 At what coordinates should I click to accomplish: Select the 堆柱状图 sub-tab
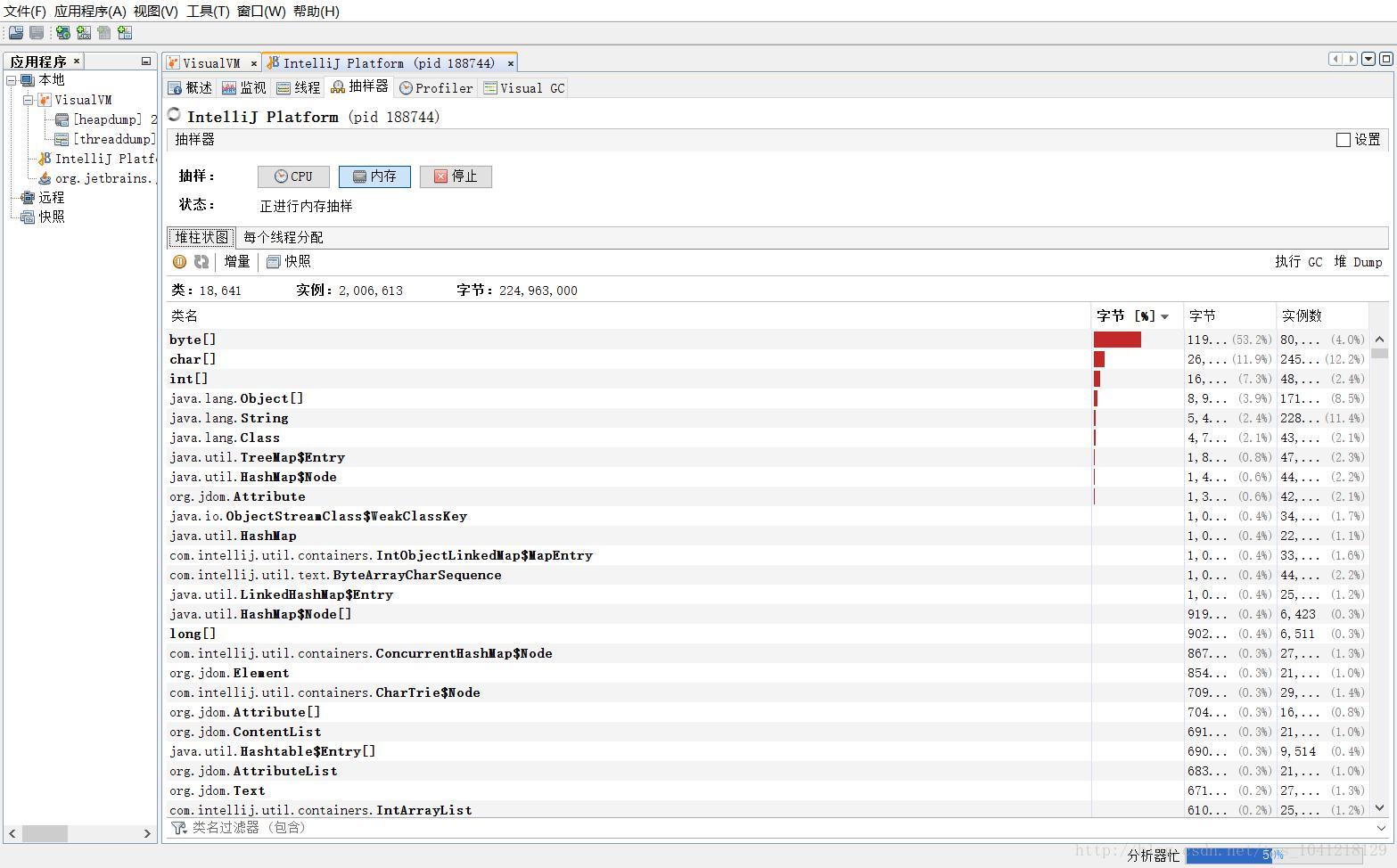point(201,237)
